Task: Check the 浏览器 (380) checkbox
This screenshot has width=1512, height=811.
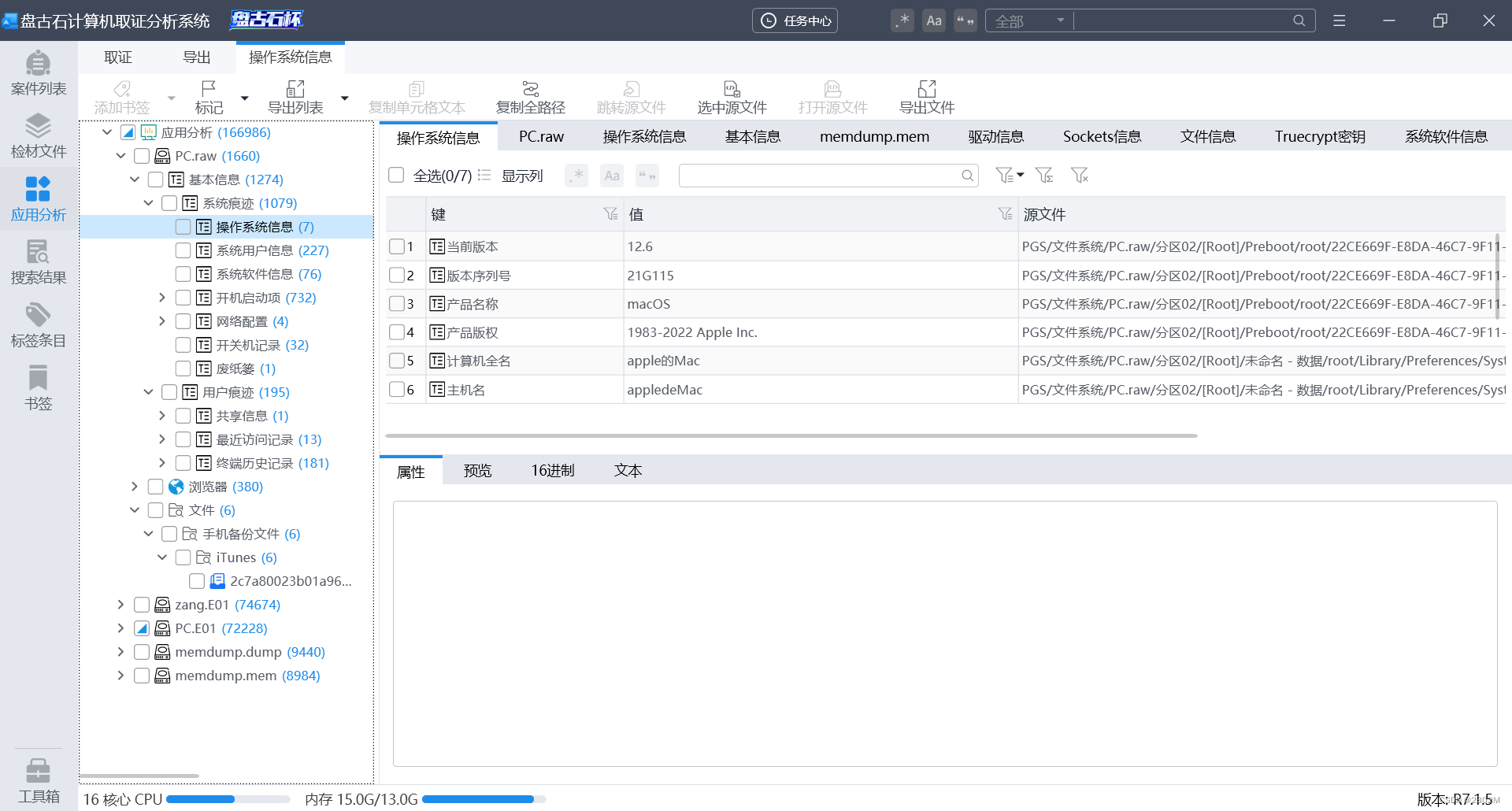Action: (x=155, y=487)
